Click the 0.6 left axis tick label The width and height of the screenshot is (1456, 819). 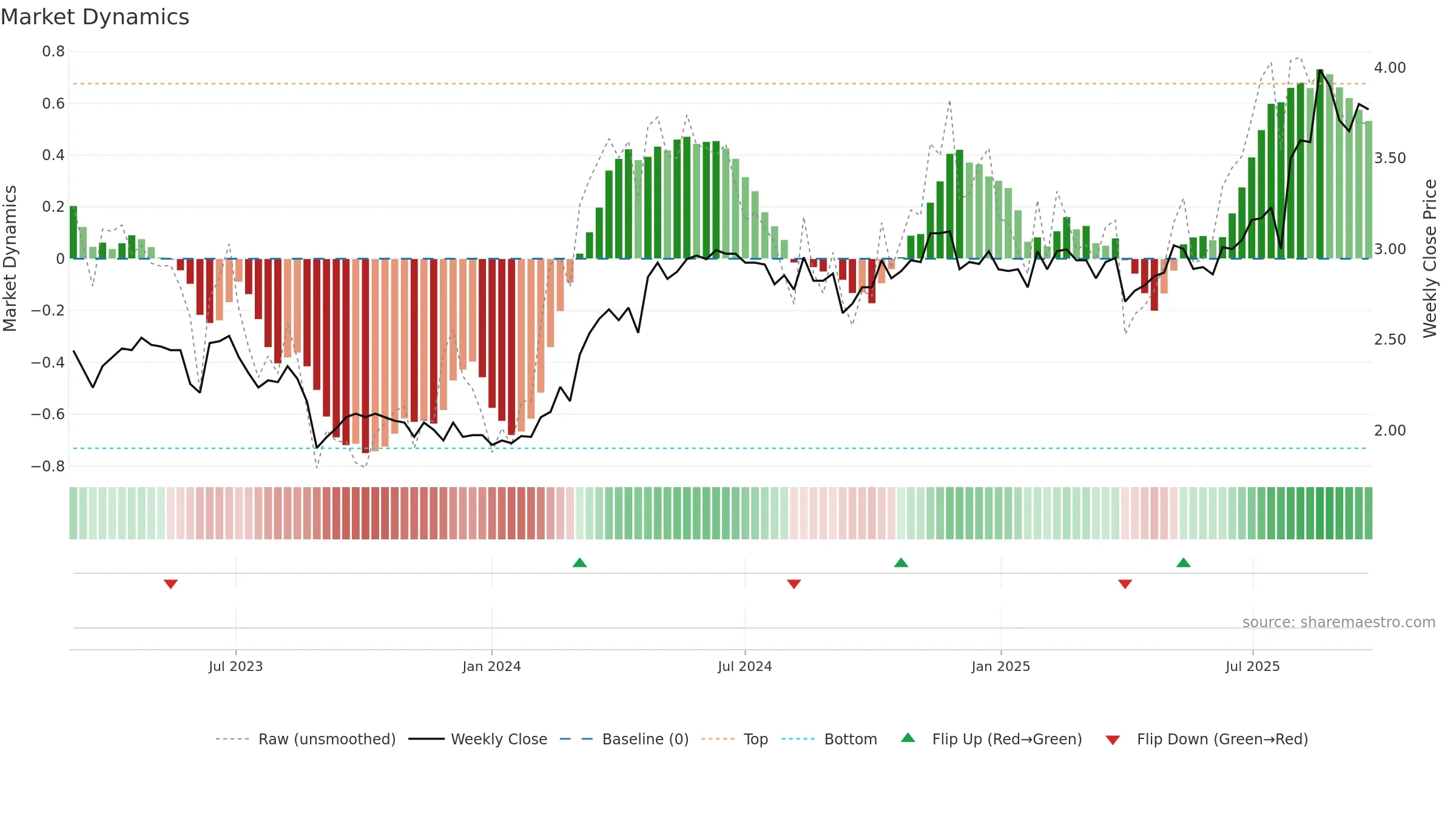[x=53, y=104]
